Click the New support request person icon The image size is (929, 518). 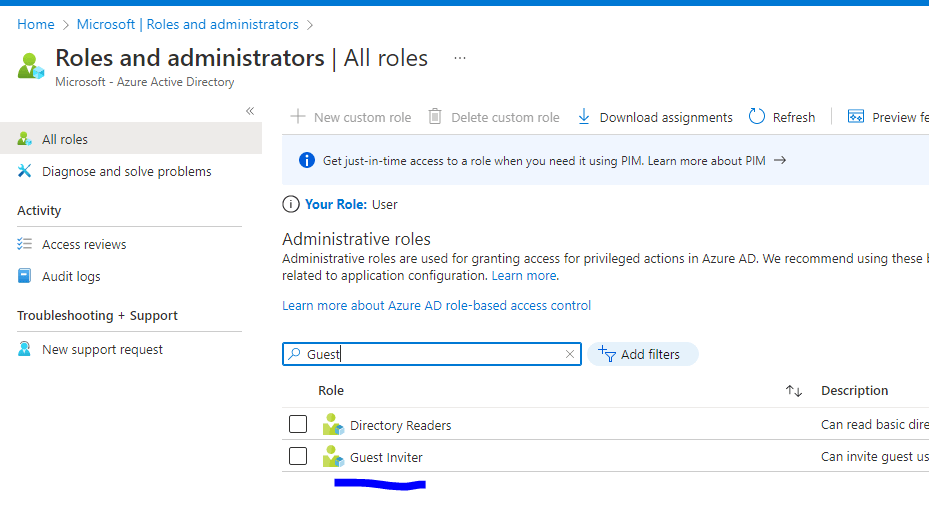coord(24,348)
